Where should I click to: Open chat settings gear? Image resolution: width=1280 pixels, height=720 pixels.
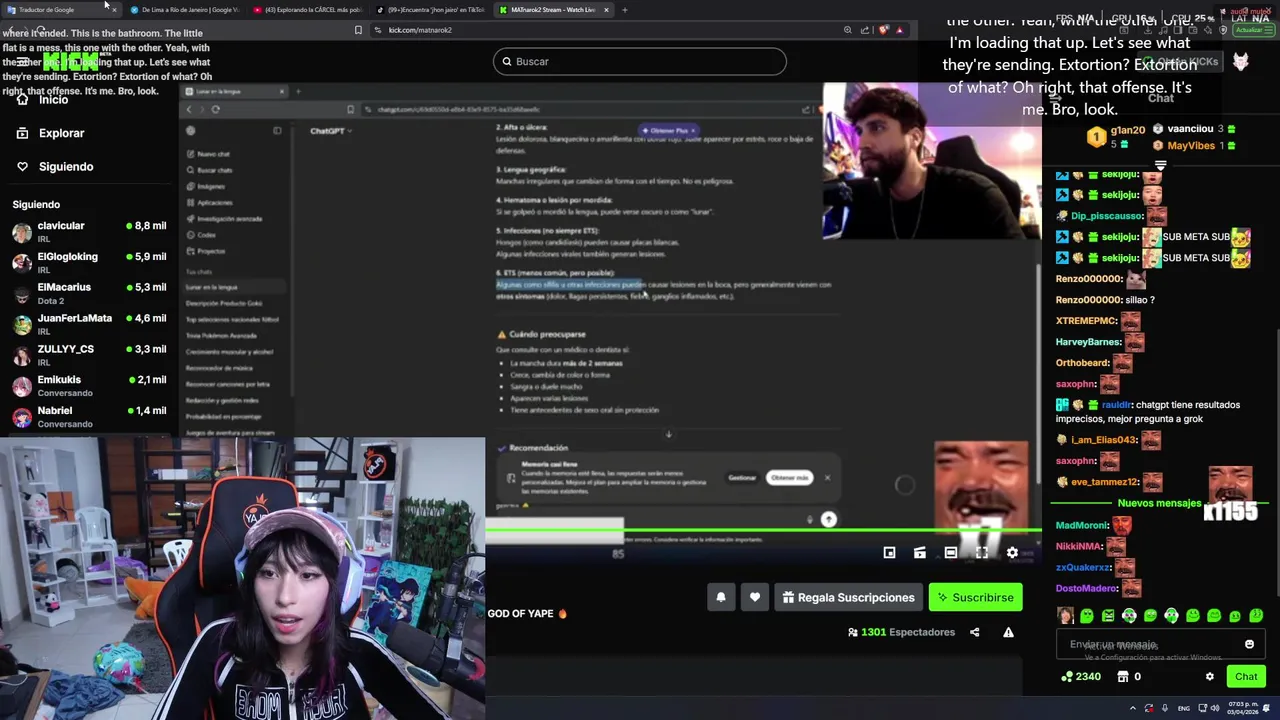[1209, 677]
